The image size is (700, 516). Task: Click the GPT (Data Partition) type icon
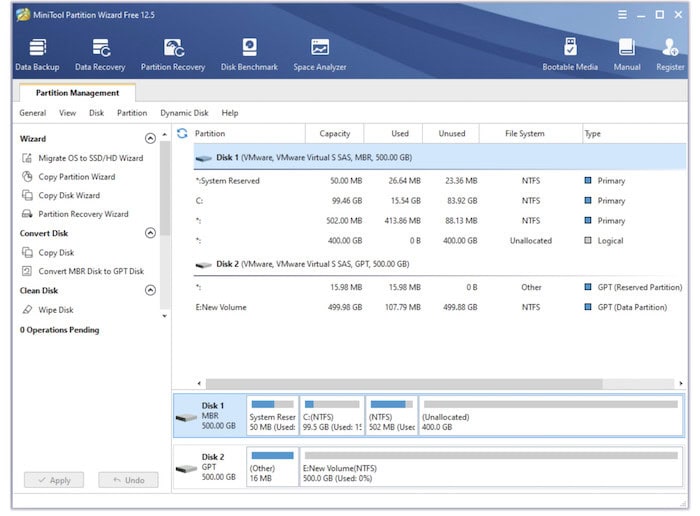[588, 307]
